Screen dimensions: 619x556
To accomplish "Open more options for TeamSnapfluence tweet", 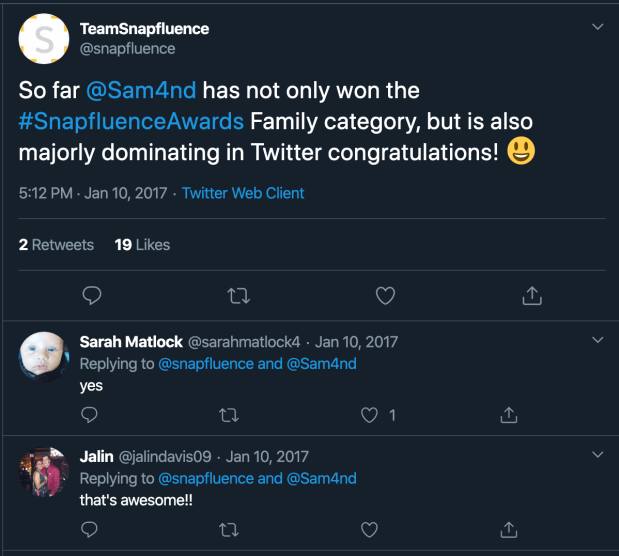I will click(x=597, y=26).
